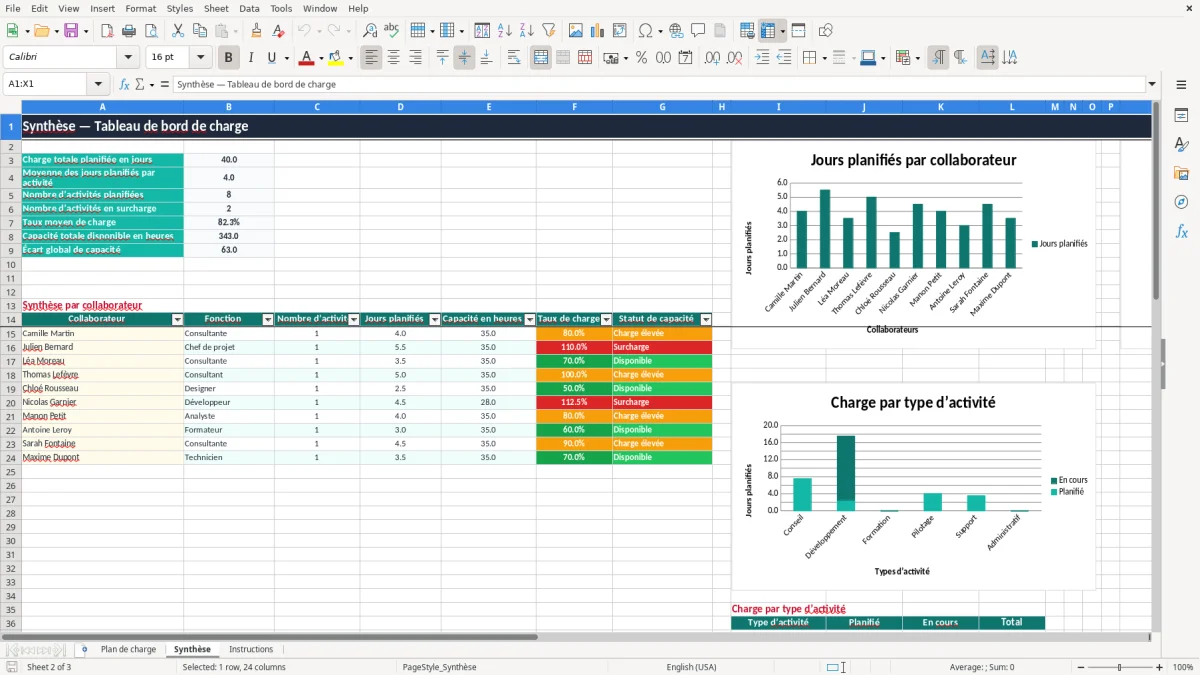This screenshot has width=1200, height=675.
Task: Insert a comment
Action: click(698, 31)
